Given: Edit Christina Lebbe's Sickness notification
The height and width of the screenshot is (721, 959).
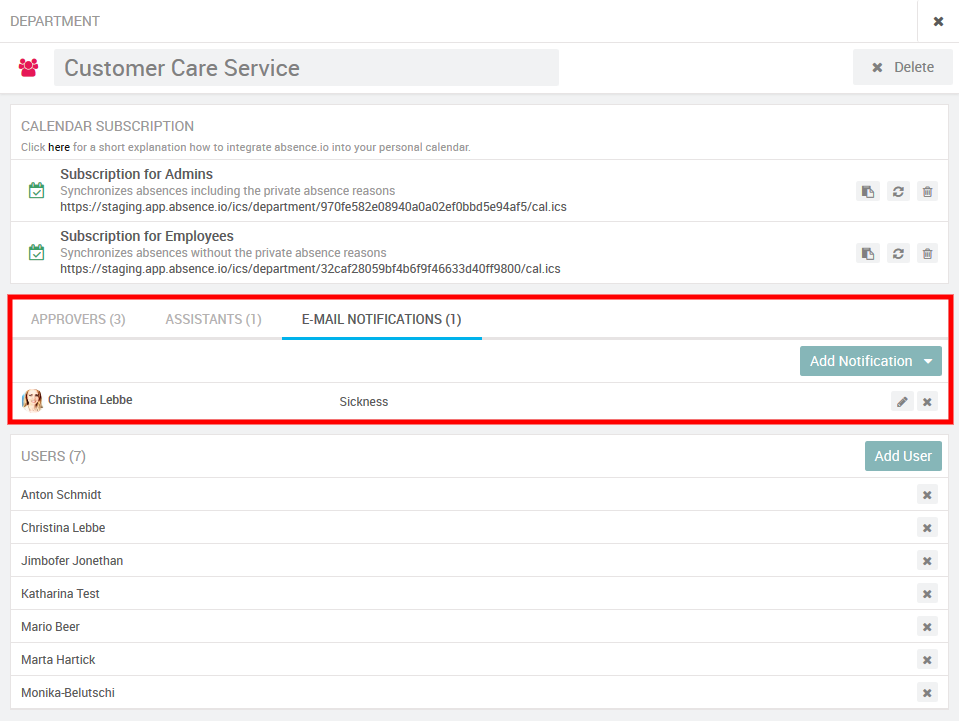Looking at the screenshot, I should (902, 401).
